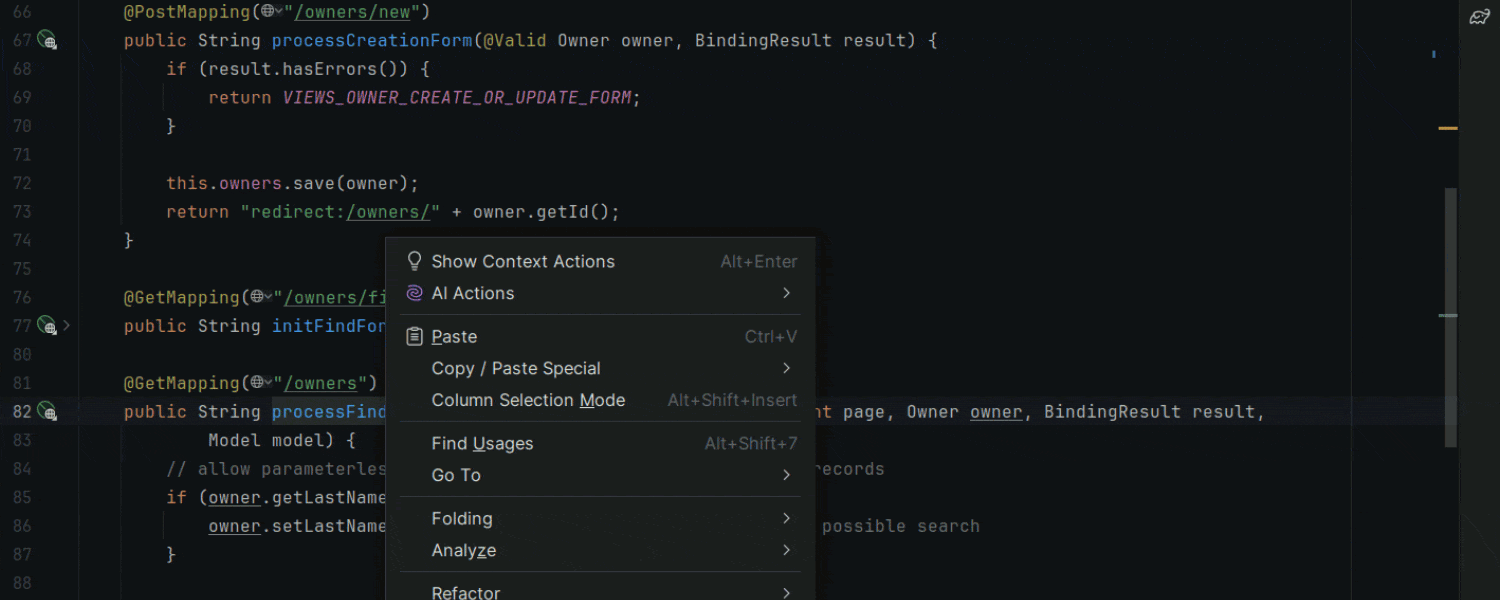Choose Copy / Paste Special
The image size is (1500, 600).
(516, 368)
